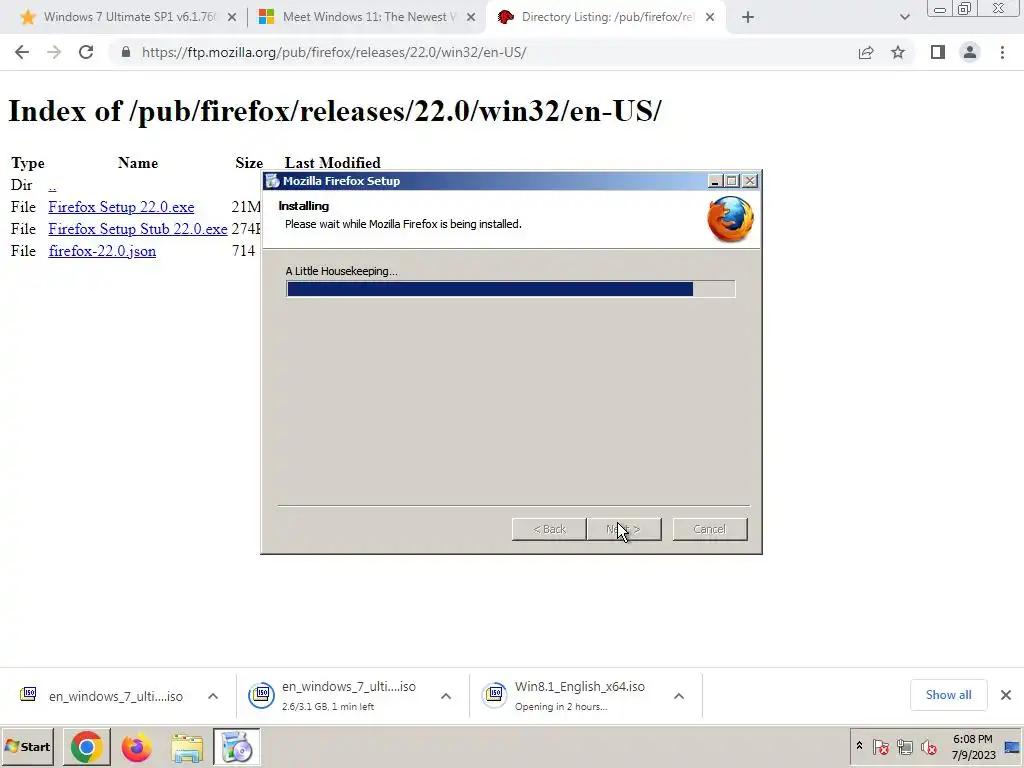Viewport: 1024px width, 768px height.
Task: Click the 'A Little Housekeeping...' status text
Action: point(341,271)
